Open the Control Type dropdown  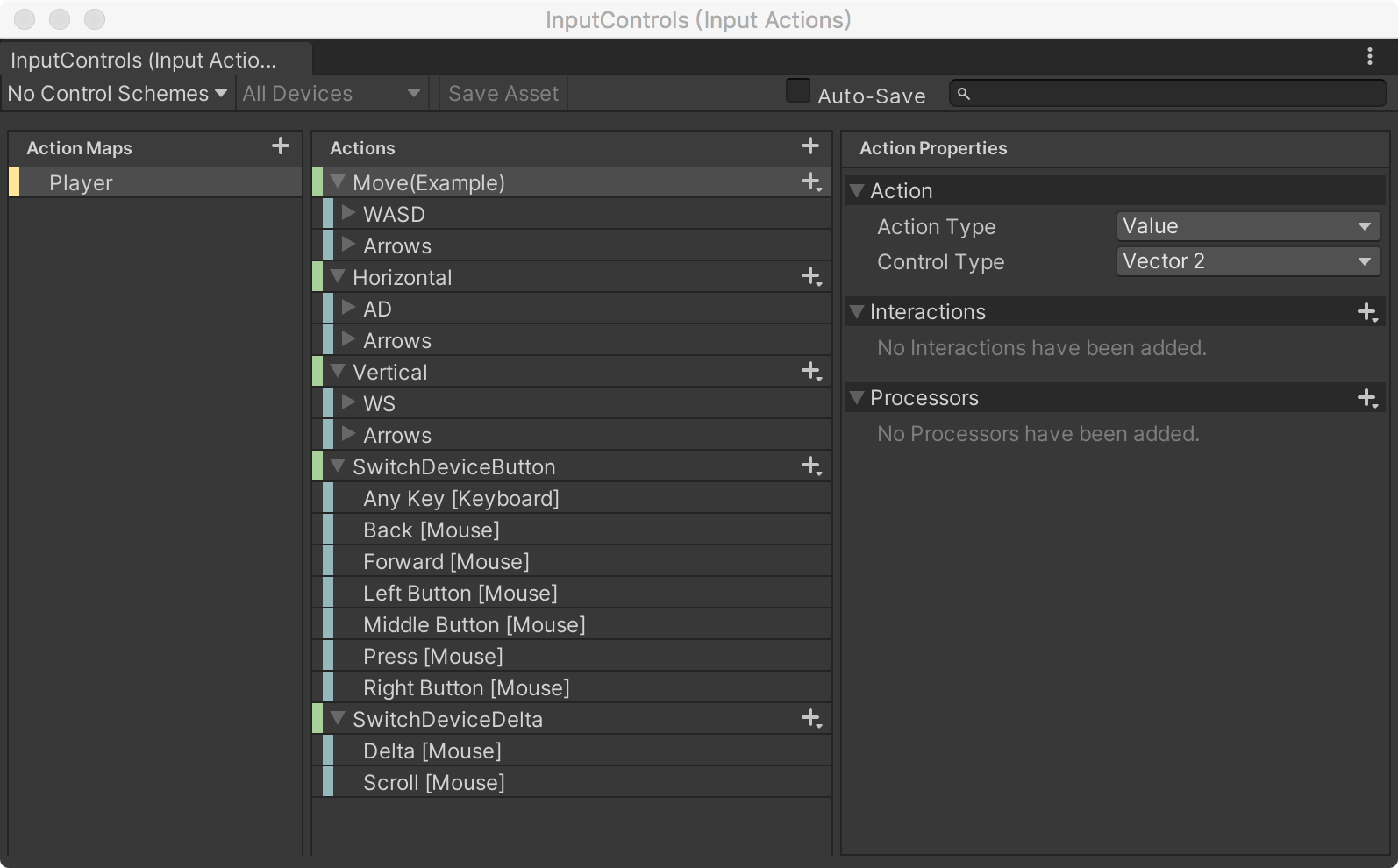[x=1247, y=261]
